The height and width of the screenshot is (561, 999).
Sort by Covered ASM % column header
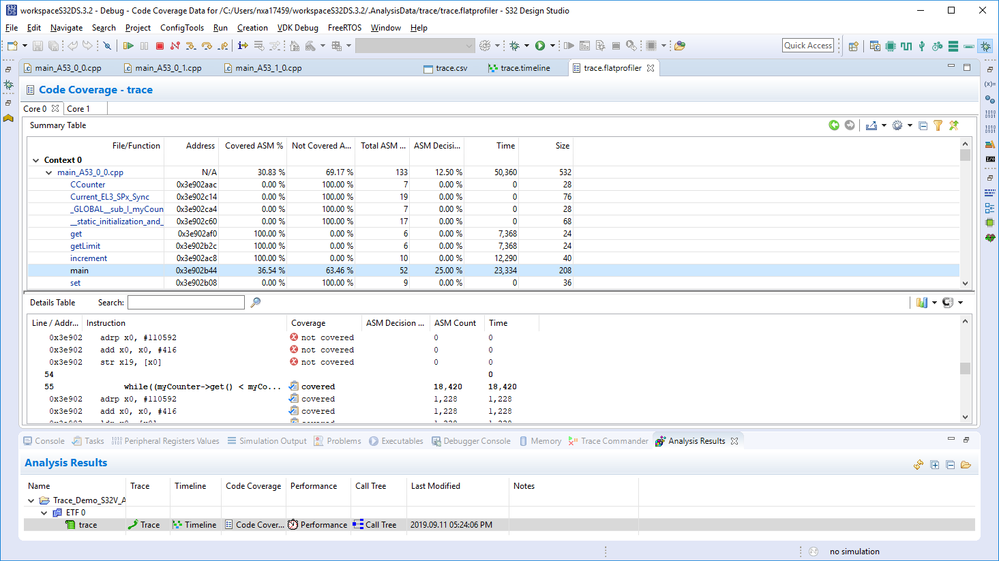point(253,146)
